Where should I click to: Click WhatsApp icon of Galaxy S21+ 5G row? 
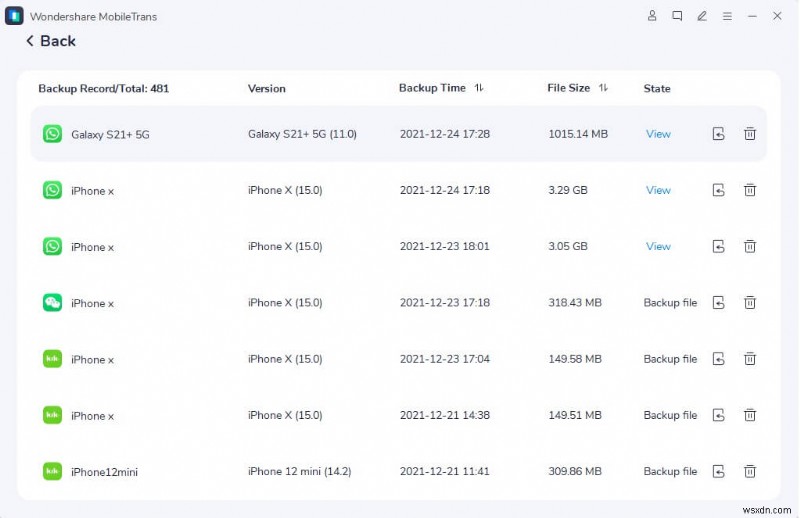[x=52, y=134]
